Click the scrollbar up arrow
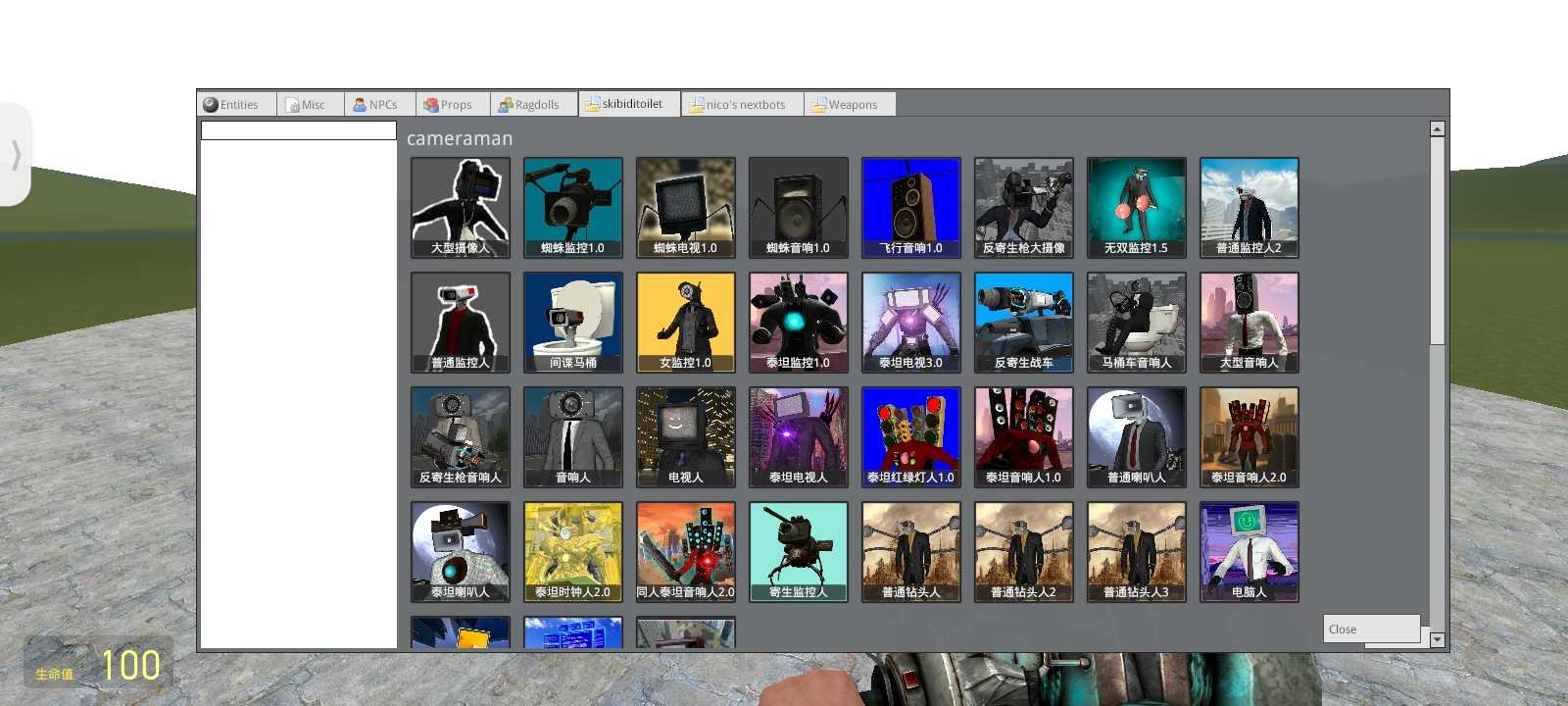Screen dimensions: 1568x706 tap(1438, 128)
